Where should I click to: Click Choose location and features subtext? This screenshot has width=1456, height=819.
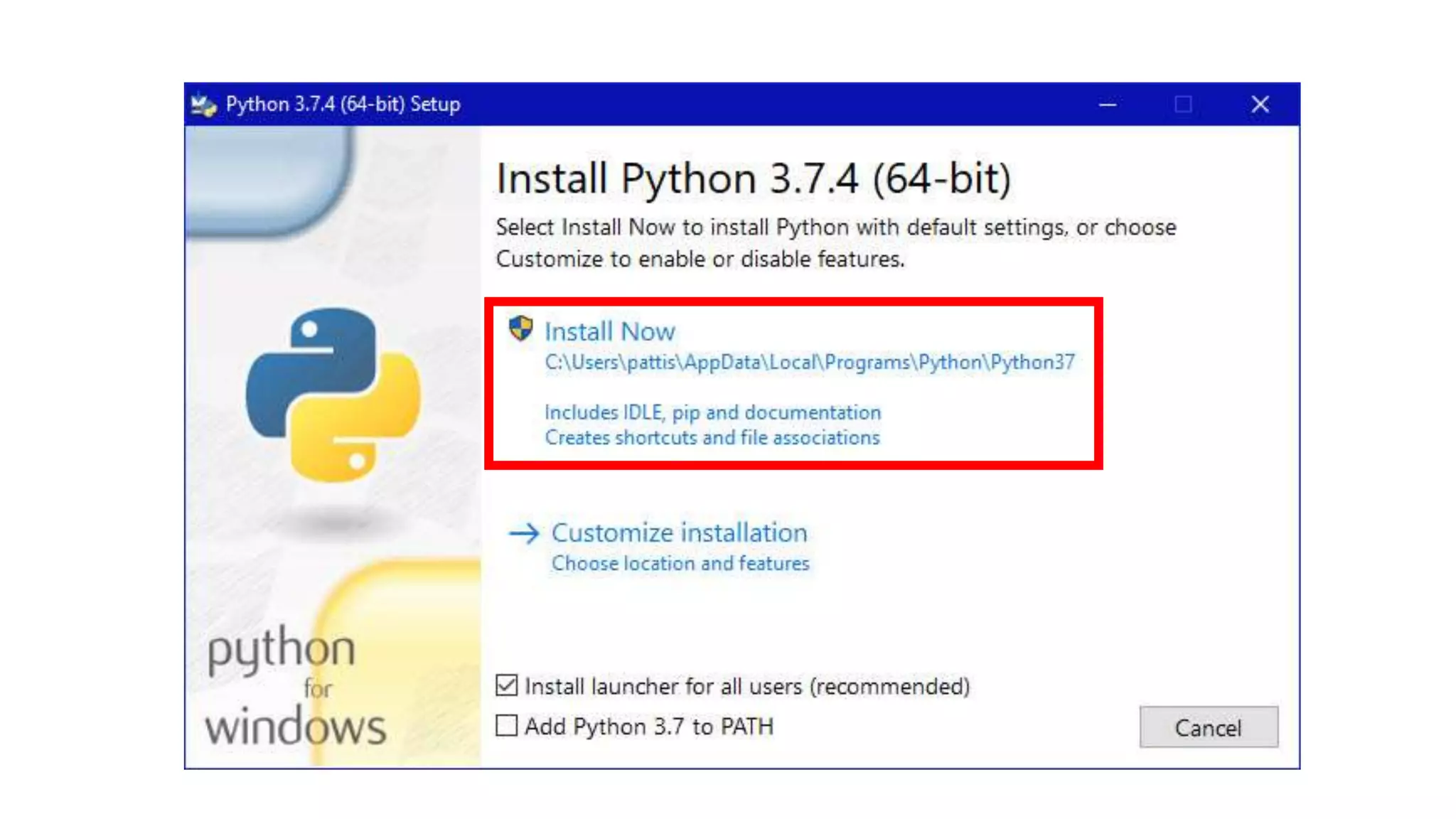click(680, 564)
